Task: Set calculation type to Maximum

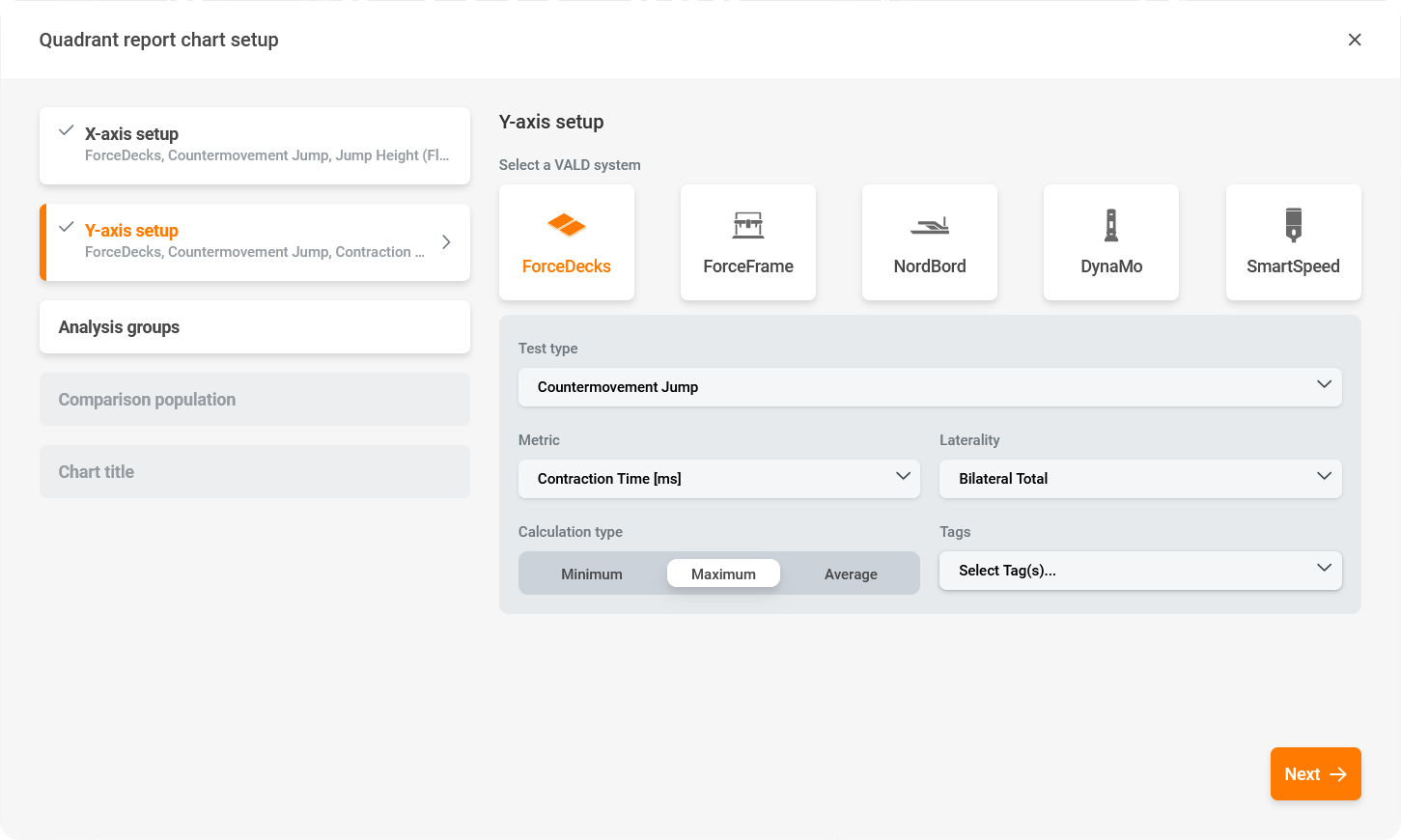Action: 723,574
